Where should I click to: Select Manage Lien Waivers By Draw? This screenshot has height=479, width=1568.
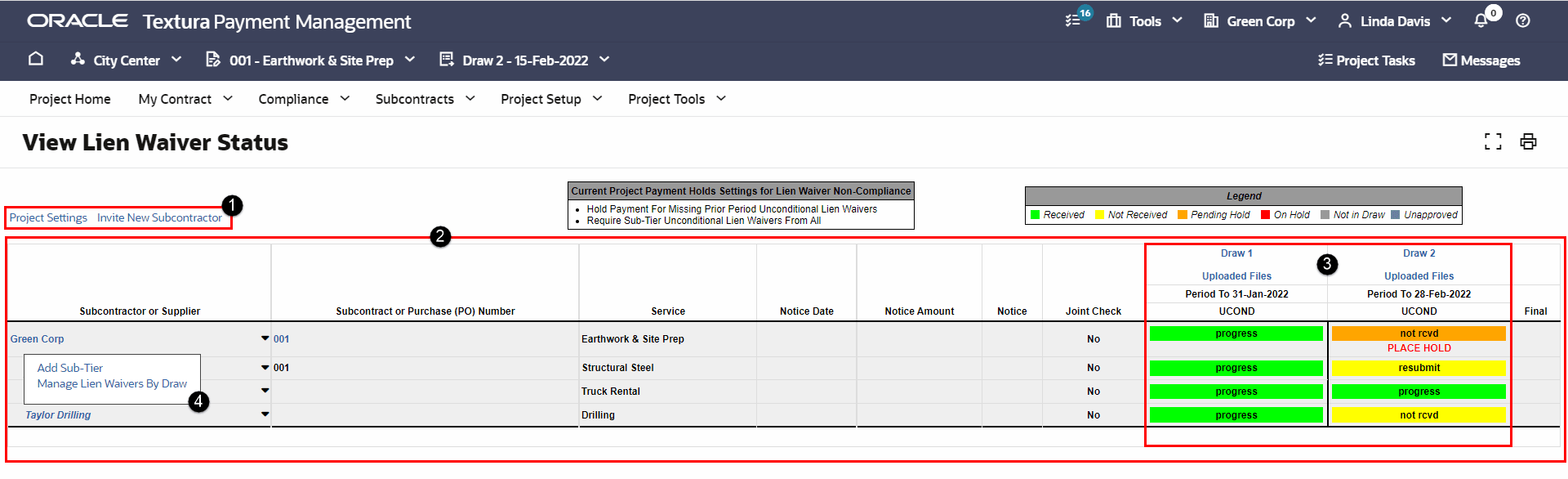[112, 384]
